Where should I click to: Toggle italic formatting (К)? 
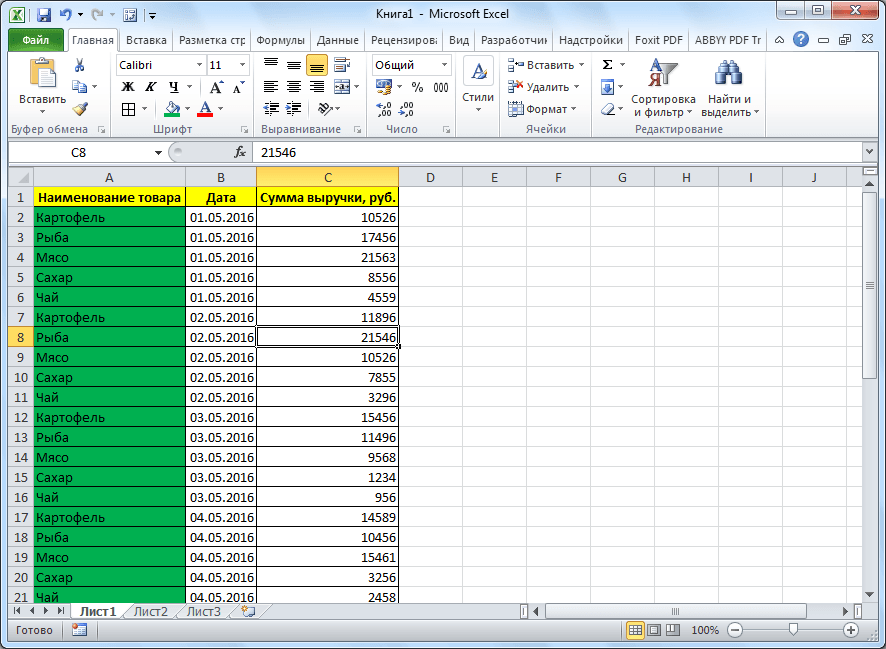tap(151, 87)
